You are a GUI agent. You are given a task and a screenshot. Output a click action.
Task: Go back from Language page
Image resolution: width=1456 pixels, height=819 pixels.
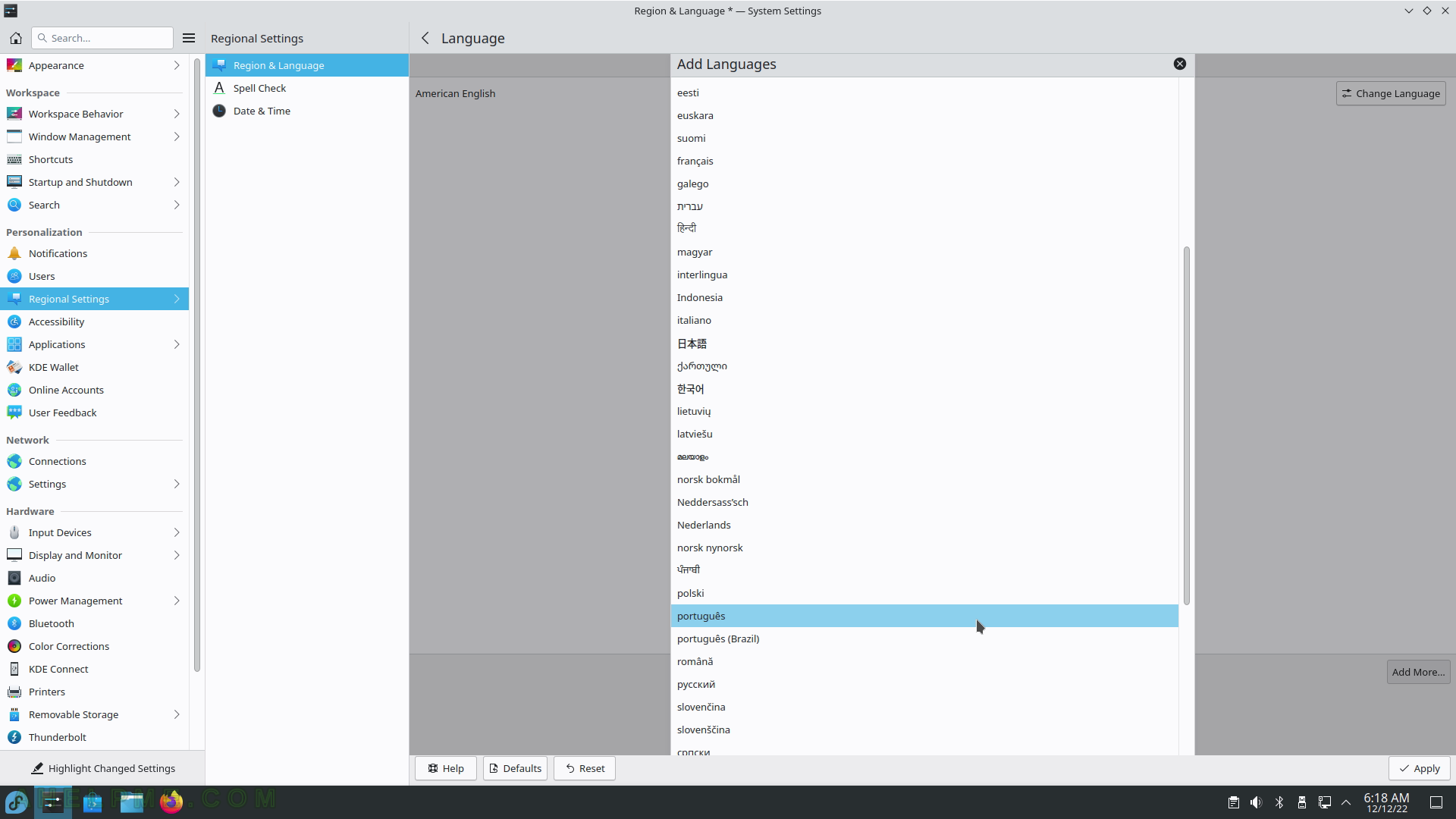tap(425, 38)
